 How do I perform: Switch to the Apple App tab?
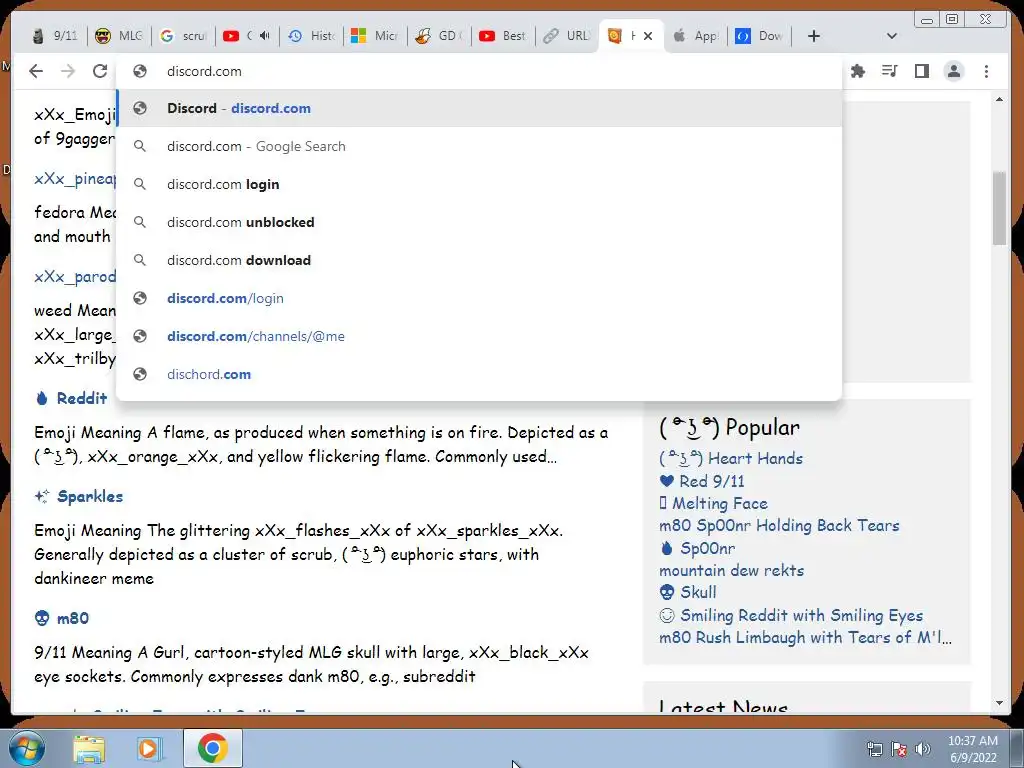(x=696, y=36)
